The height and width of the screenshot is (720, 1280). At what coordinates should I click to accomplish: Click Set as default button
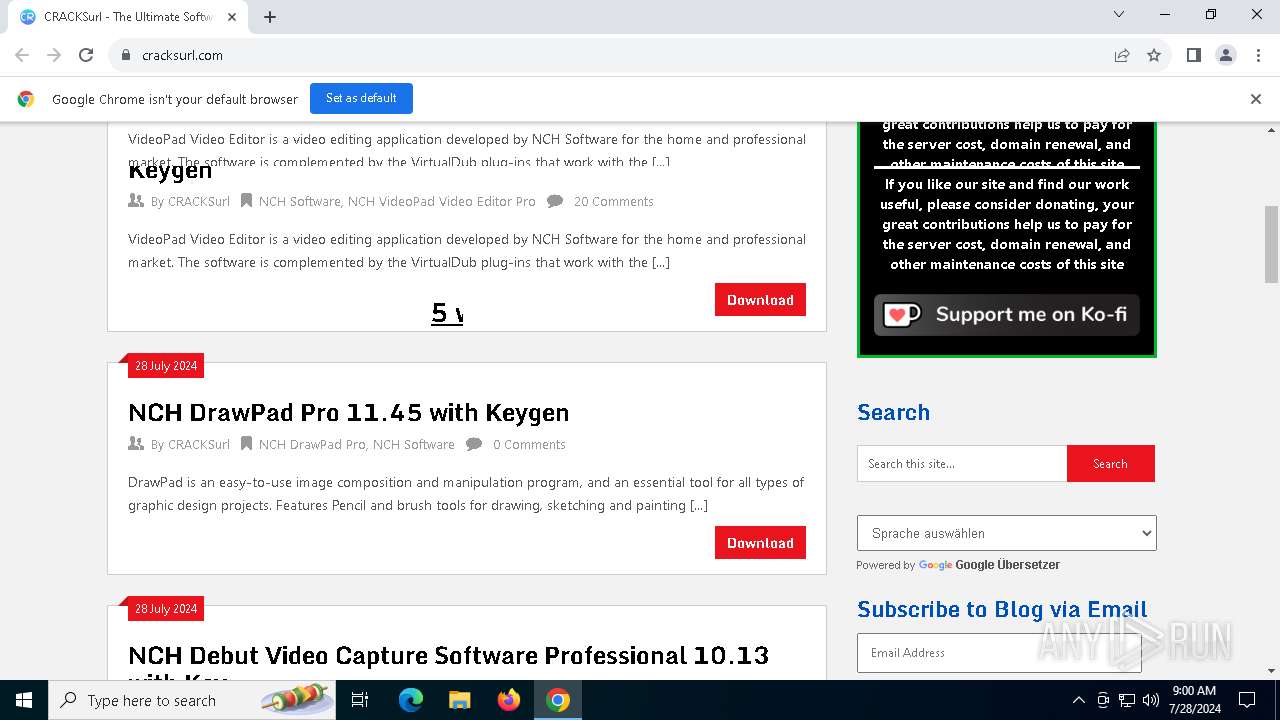coord(361,98)
